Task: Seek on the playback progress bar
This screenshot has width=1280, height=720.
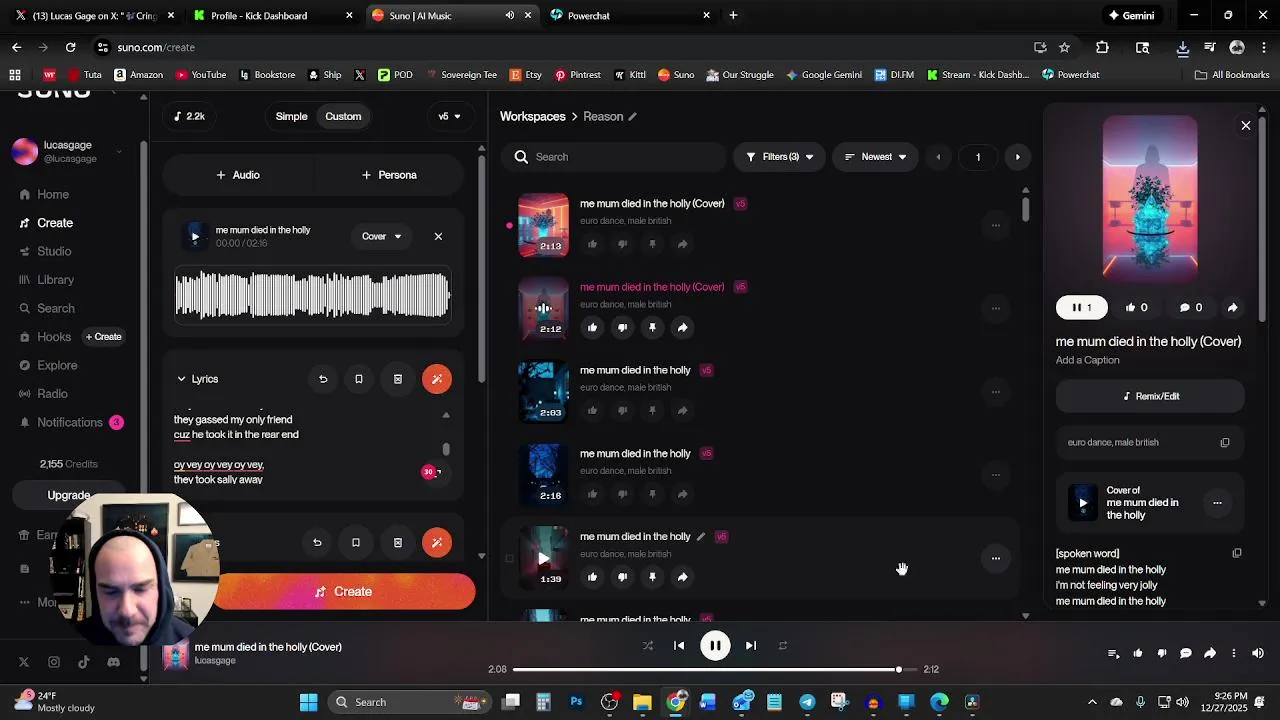Action: (714, 670)
